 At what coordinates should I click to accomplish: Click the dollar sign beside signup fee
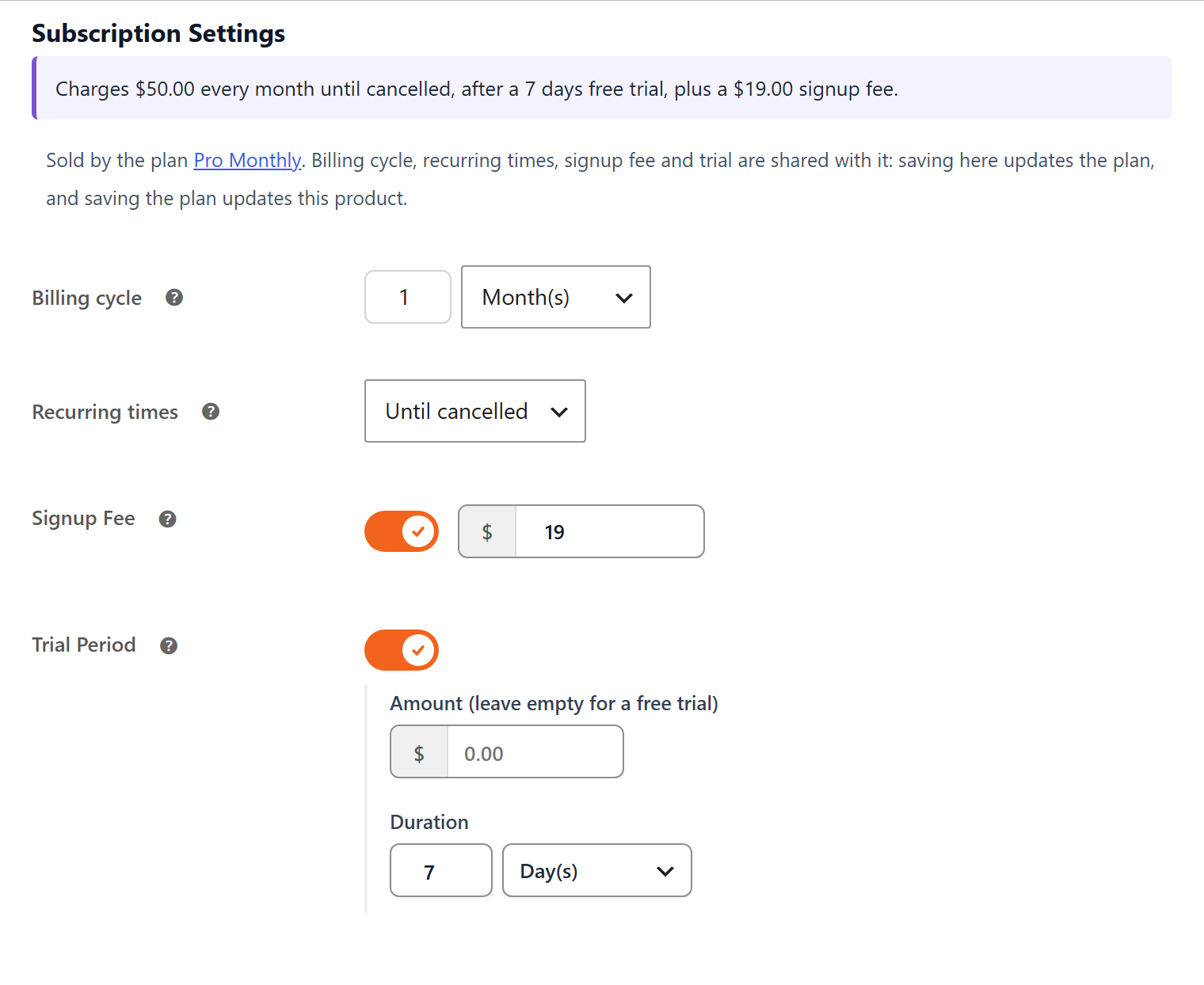[487, 531]
